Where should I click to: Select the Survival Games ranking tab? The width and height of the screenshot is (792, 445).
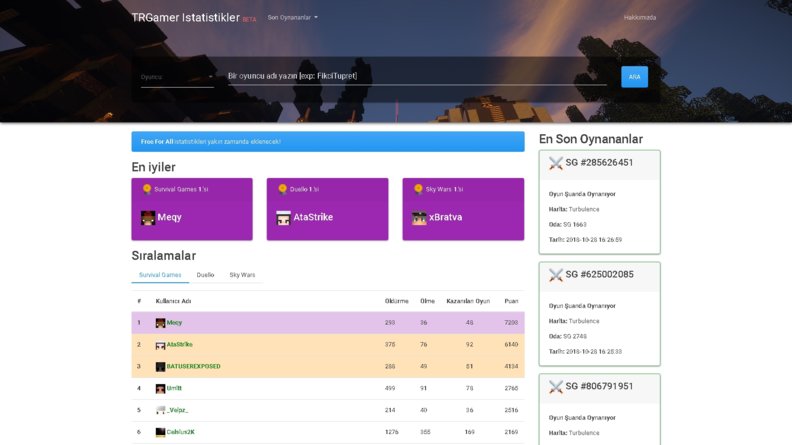[x=160, y=275]
